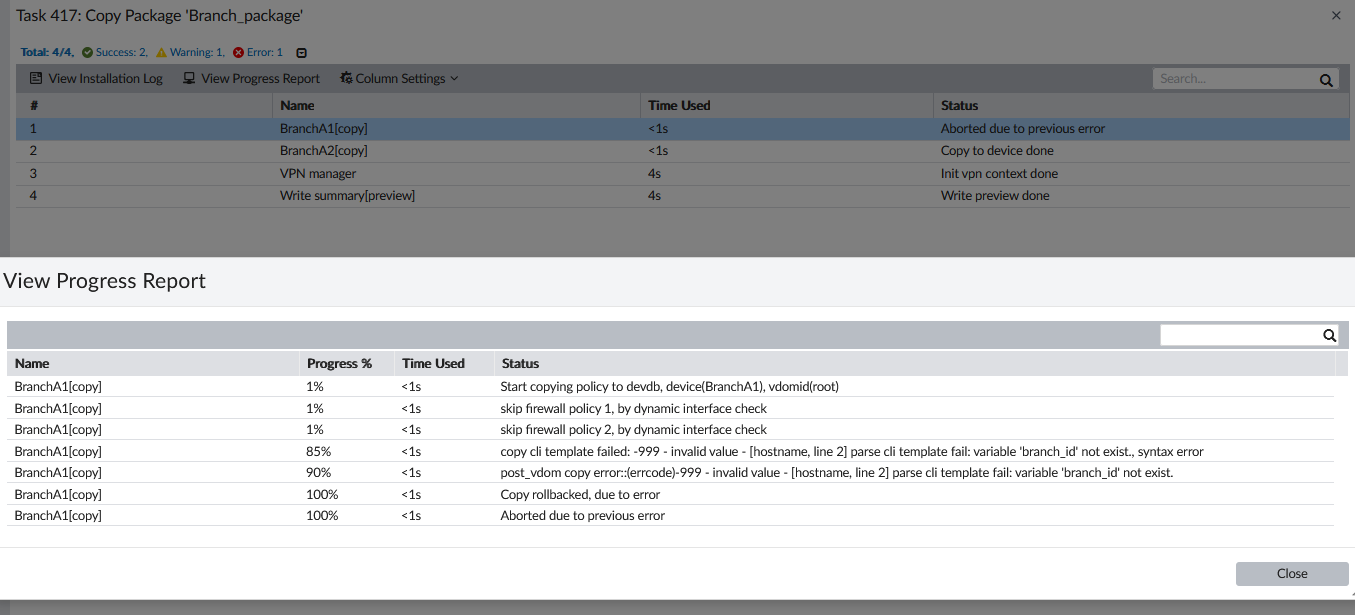The width and height of the screenshot is (1355, 615).
Task: Click the View Installation Log icon
Action: click(36, 78)
